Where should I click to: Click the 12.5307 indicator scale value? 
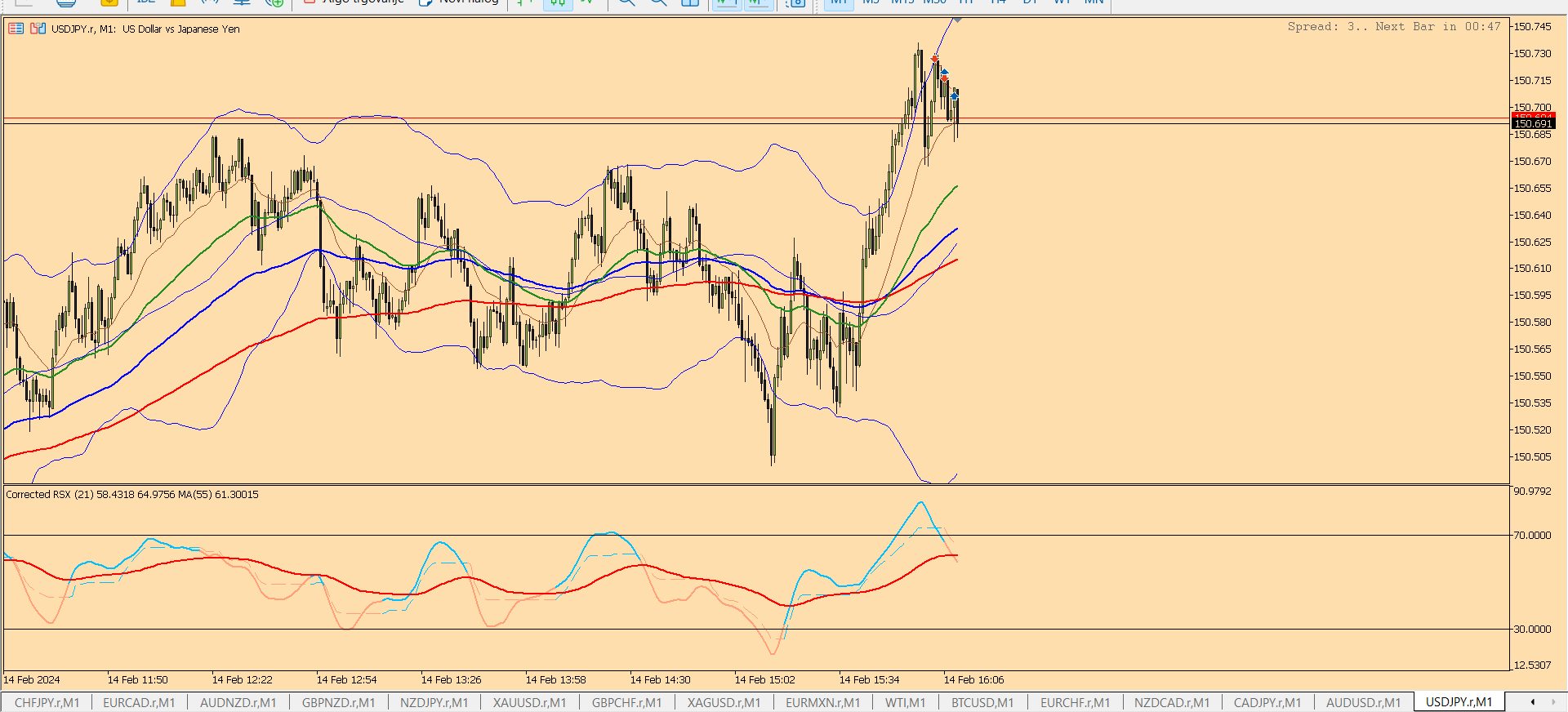(x=1532, y=665)
